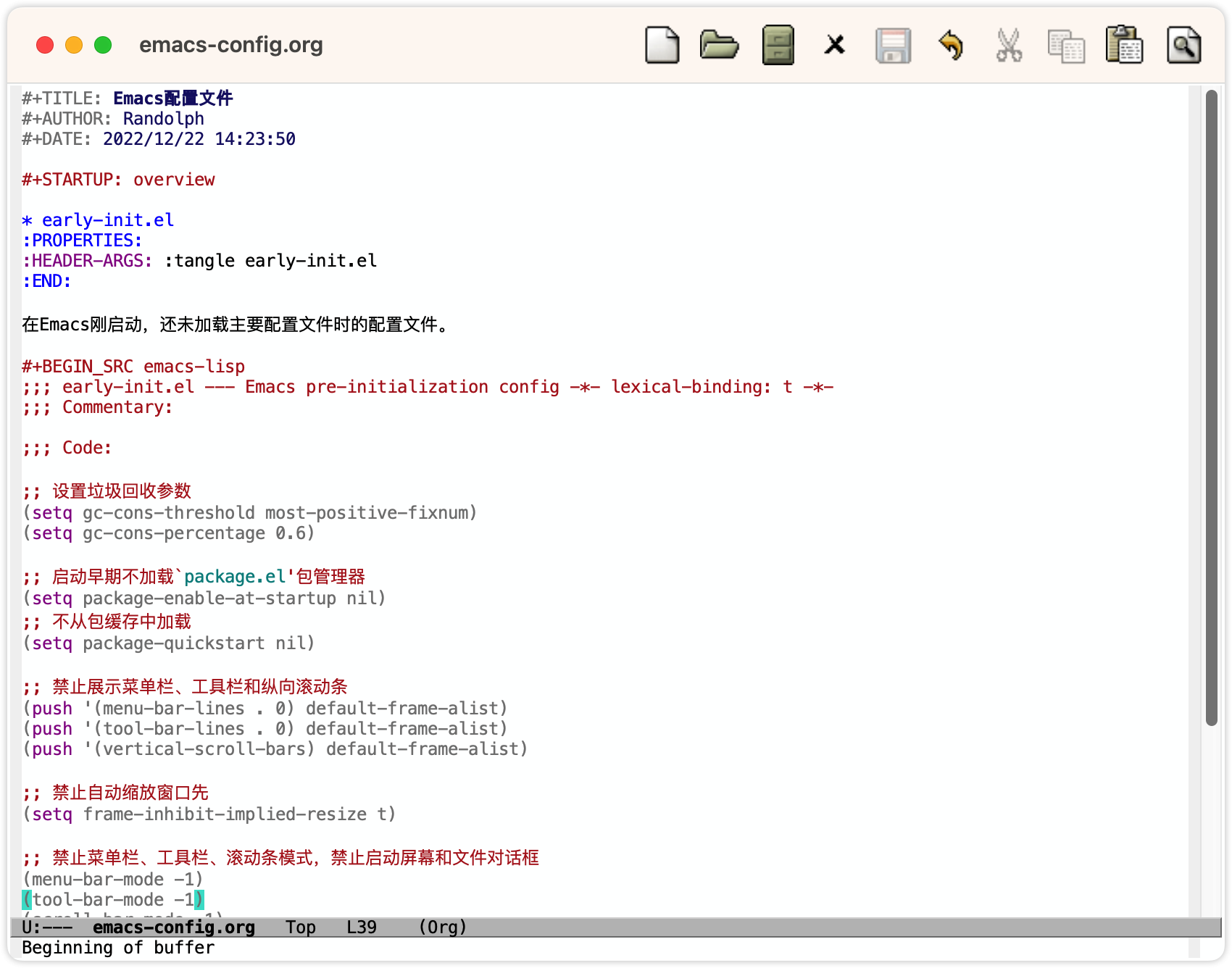Search with the magnifier toolbar icon
1232x968 pixels.
(1183, 45)
